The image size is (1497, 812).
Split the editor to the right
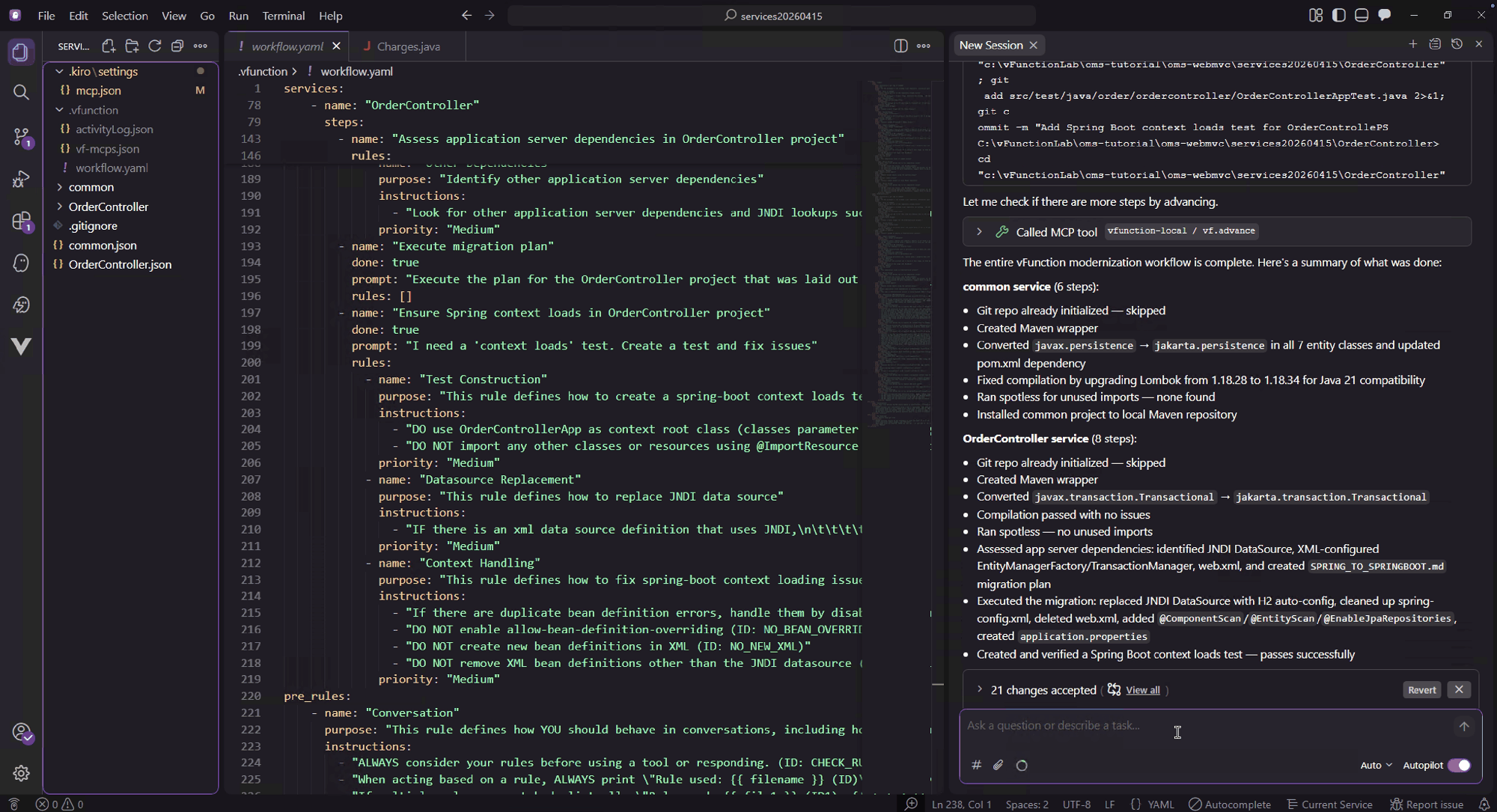point(900,46)
